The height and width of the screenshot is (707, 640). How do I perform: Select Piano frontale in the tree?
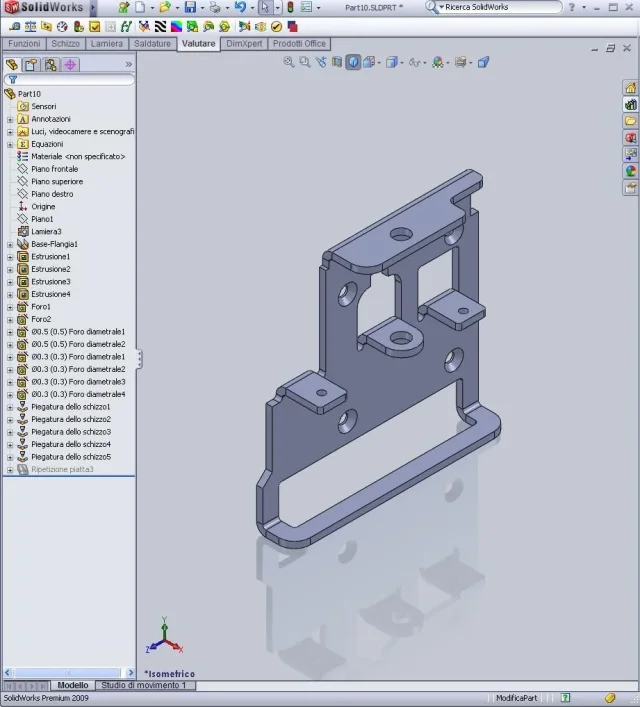click(55, 169)
